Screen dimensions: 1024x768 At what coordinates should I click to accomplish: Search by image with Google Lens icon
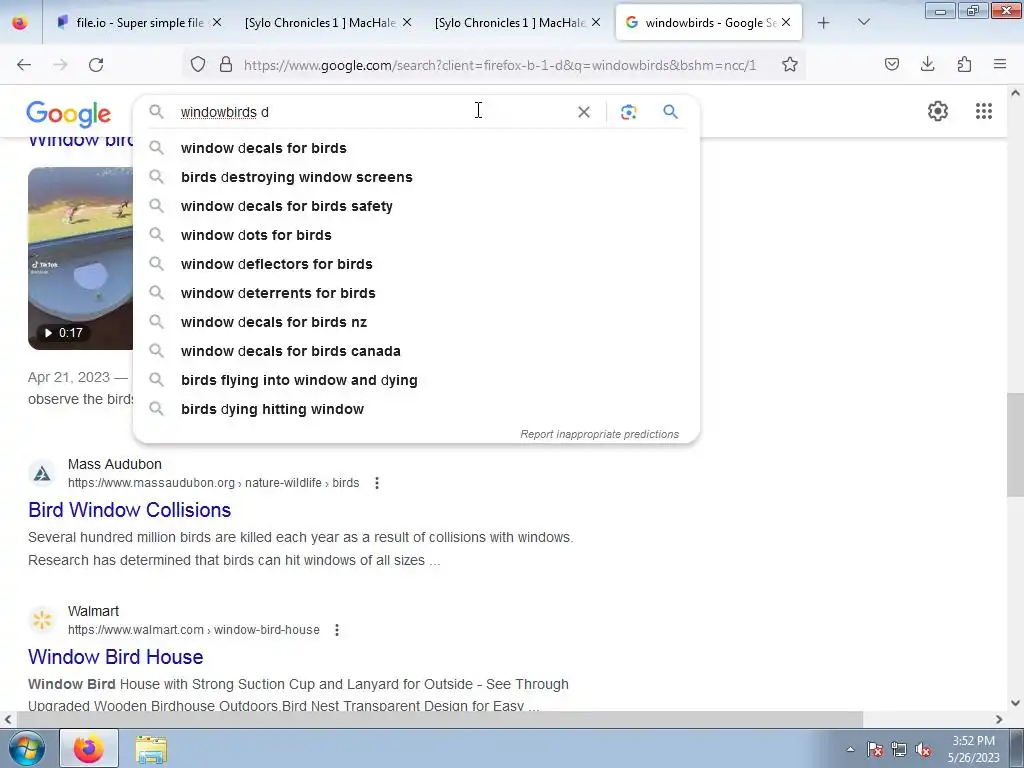[x=628, y=112]
